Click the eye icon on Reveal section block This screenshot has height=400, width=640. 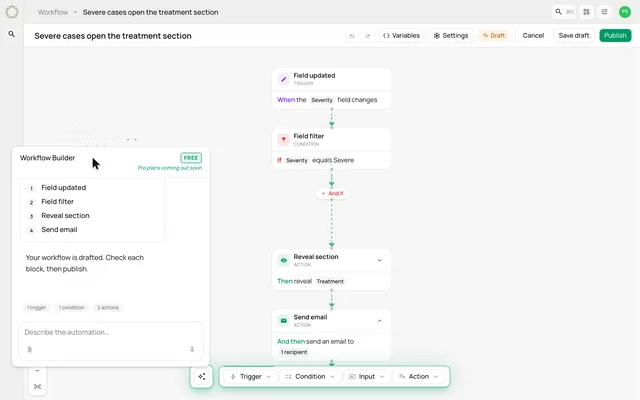pos(283,260)
